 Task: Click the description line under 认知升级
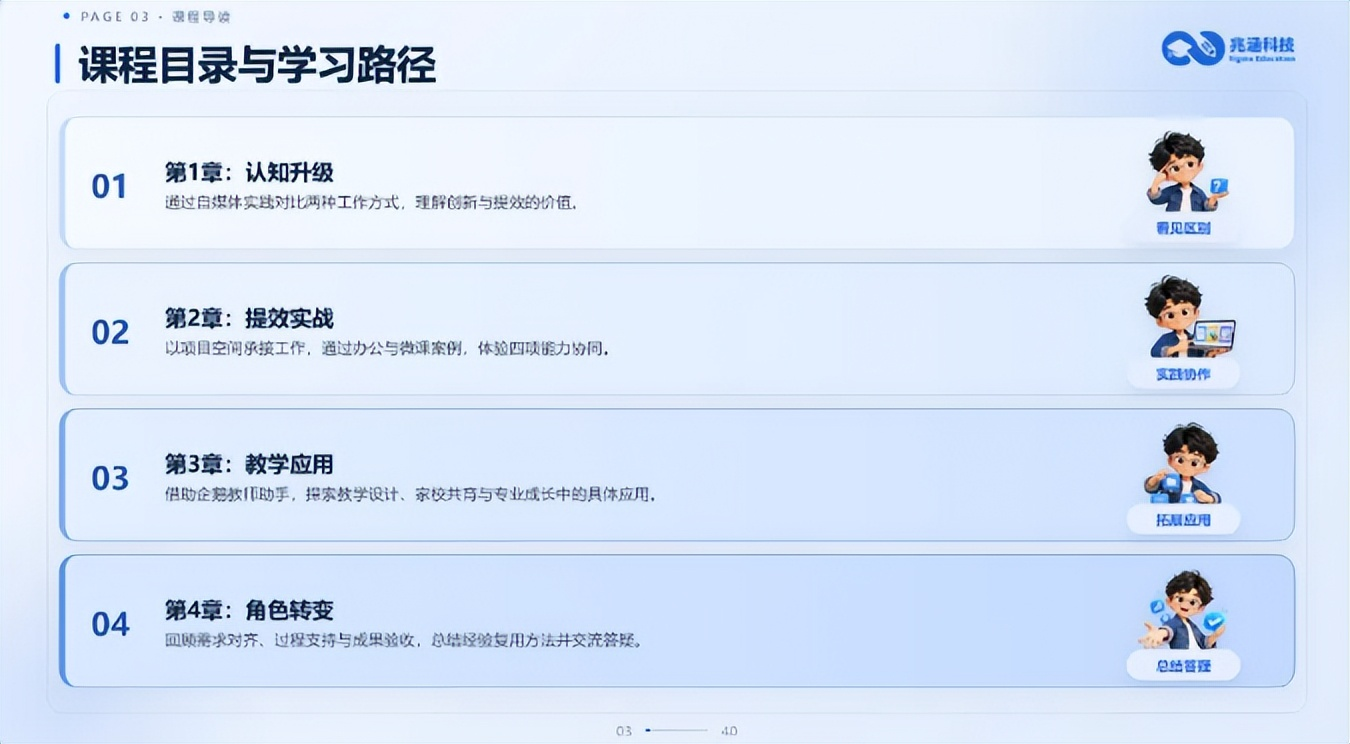[x=371, y=202]
